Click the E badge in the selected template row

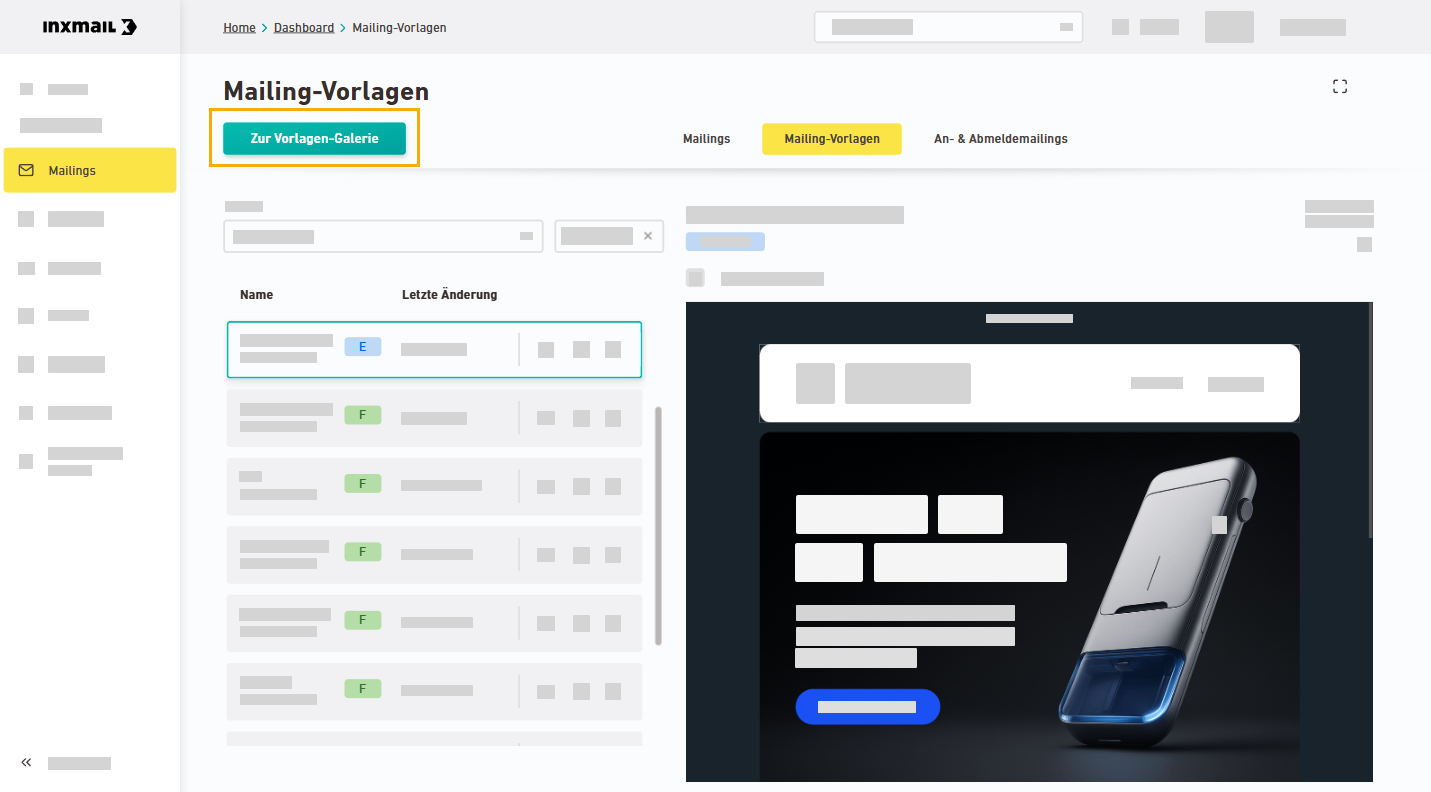tap(362, 347)
